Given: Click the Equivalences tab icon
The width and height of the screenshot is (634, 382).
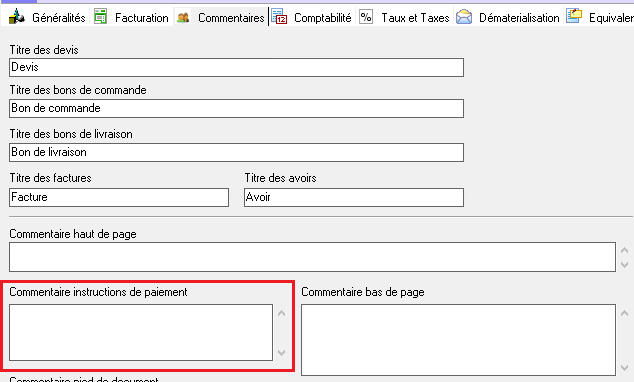Looking at the screenshot, I should [x=574, y=16].
